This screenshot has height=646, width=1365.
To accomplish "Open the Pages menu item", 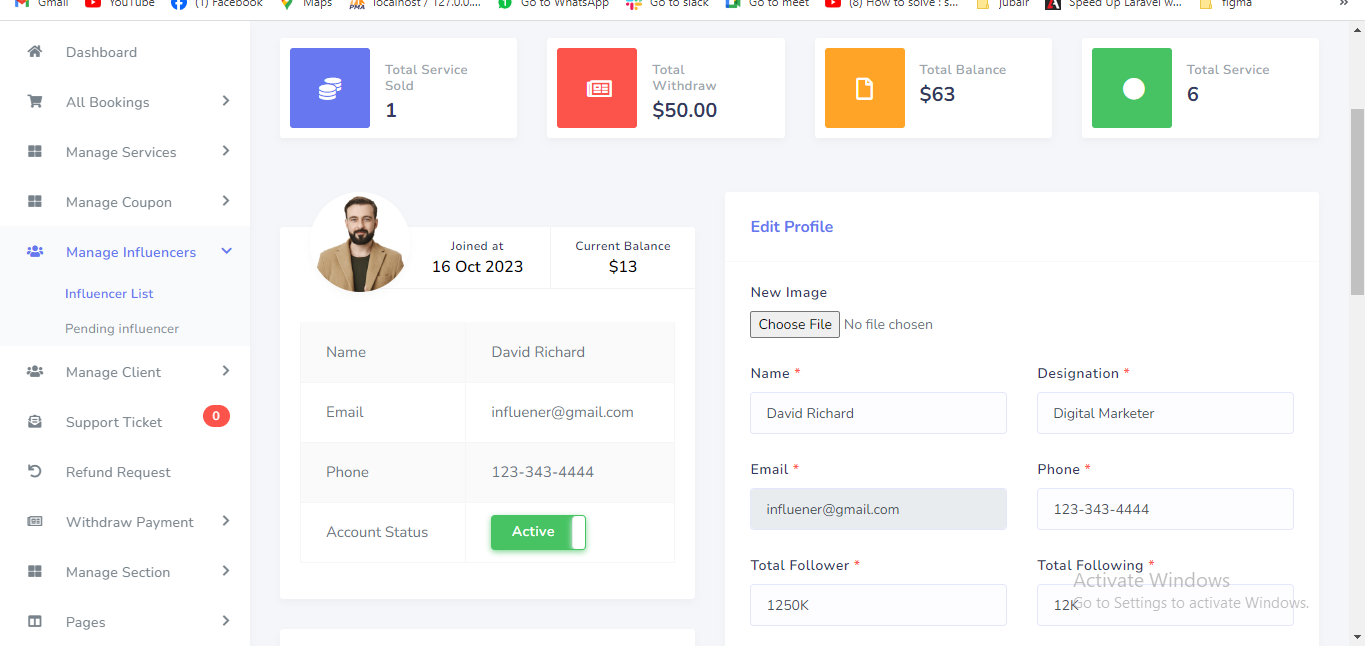I will pos(85,622).
